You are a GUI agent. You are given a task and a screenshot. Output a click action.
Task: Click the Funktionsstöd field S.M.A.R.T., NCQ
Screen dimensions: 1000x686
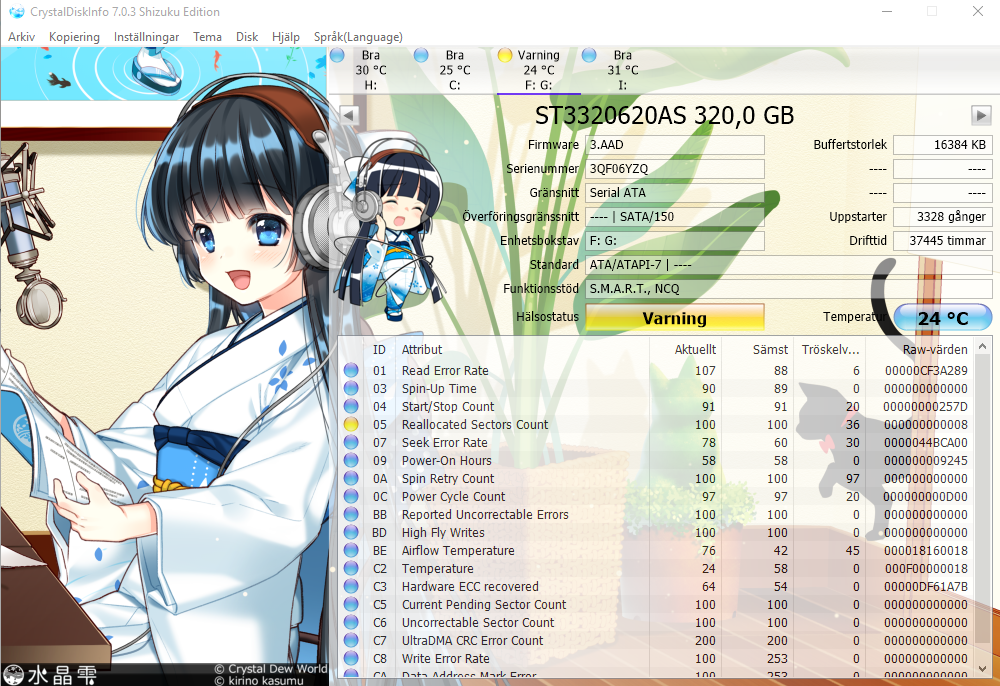789,289
